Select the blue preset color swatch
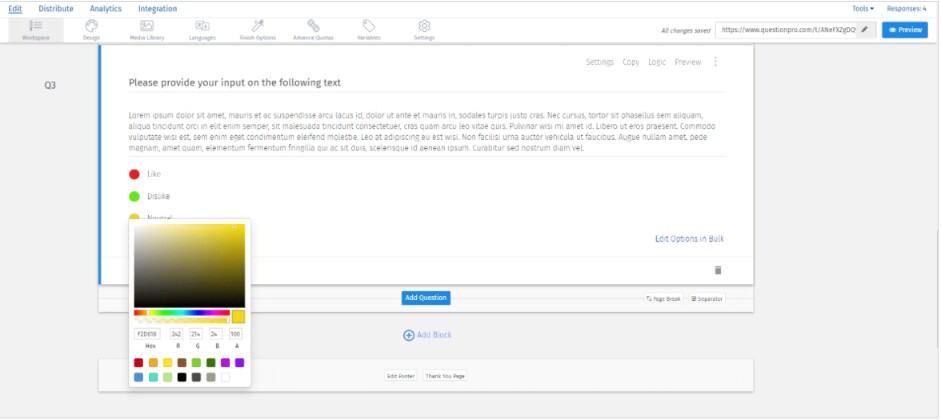 tap(139, 377)
